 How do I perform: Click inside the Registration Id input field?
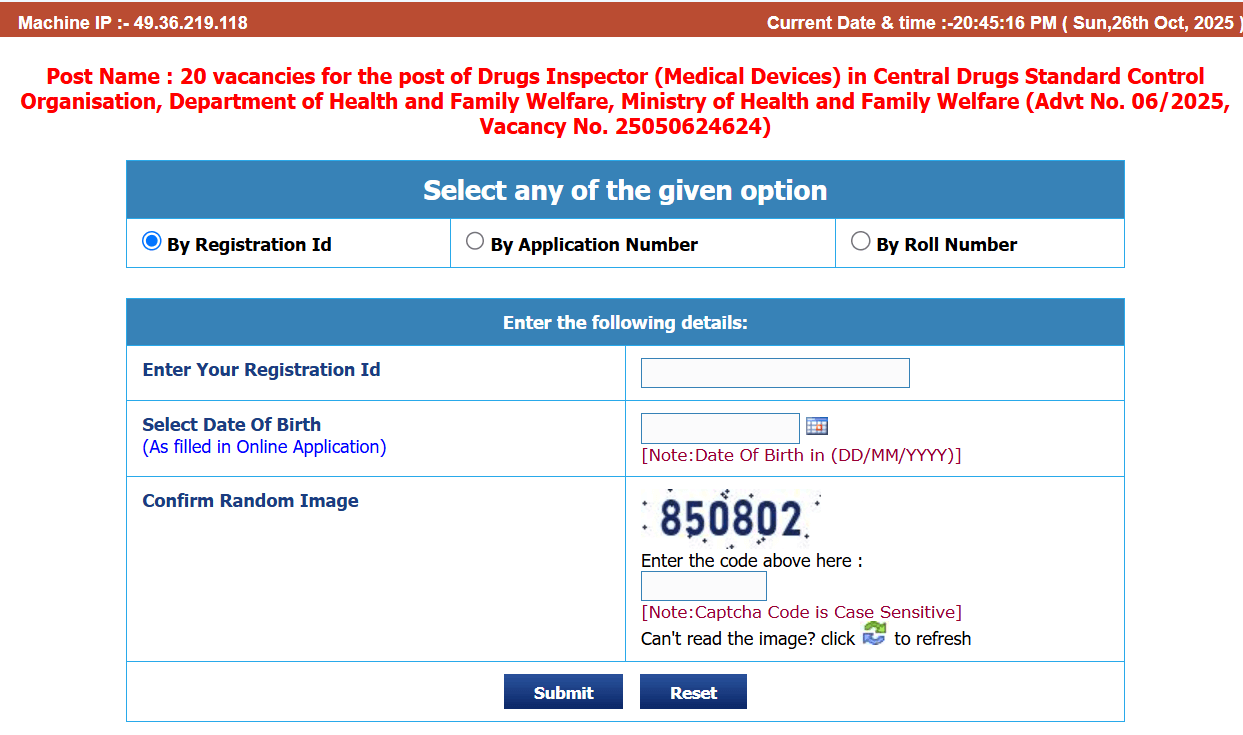(x=775, y=372)
